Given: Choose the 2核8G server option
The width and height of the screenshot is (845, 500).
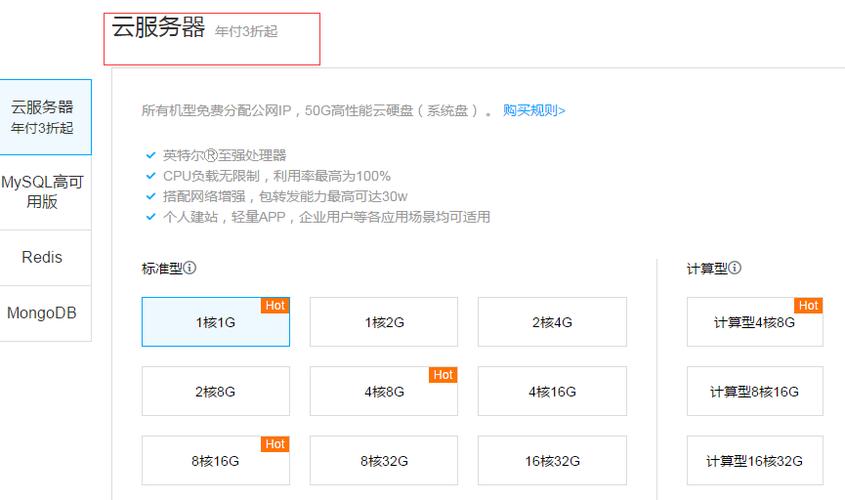Looking at the screenshot, I should pyautogui.click(x=216, y=391).
